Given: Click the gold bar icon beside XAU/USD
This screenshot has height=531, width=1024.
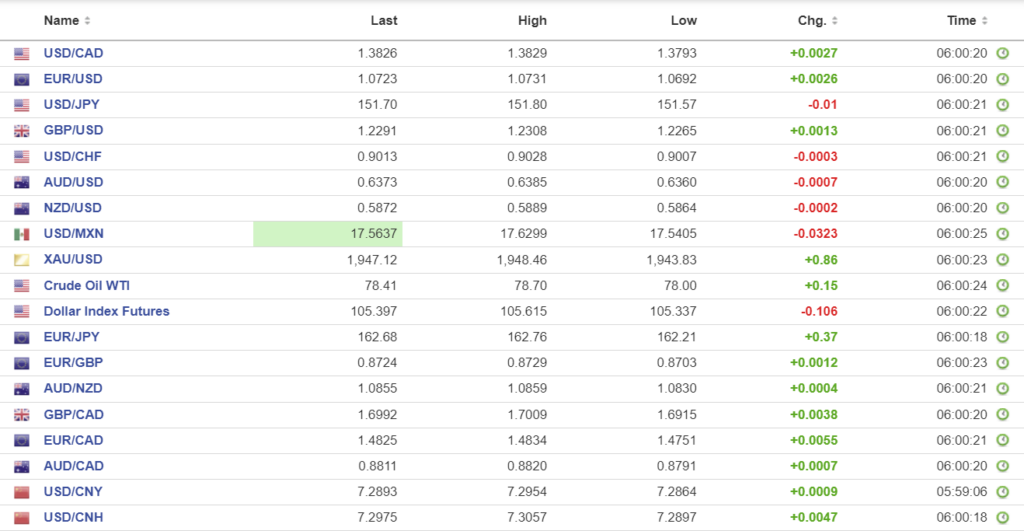Looking at the screenshot, I should 21,260.
